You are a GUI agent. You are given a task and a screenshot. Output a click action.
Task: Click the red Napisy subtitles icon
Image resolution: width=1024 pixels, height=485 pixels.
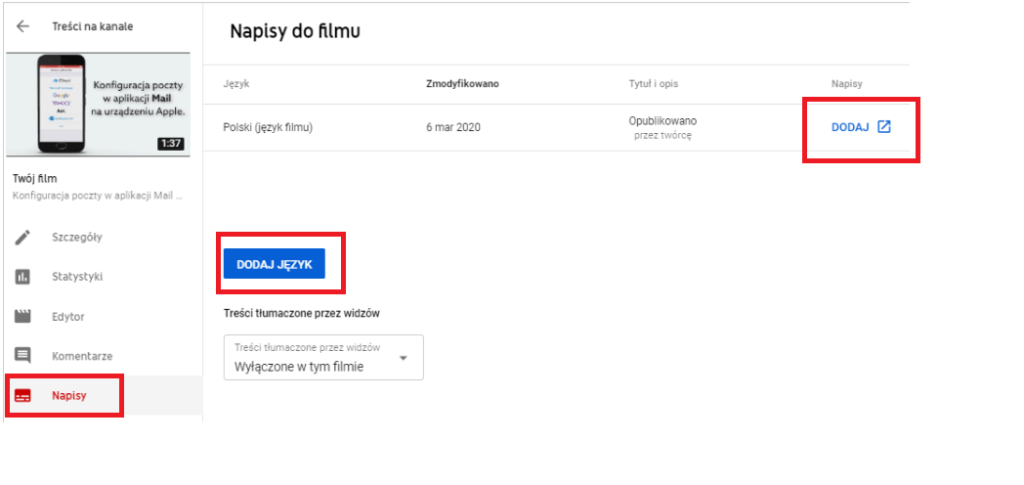pos(23,396)
